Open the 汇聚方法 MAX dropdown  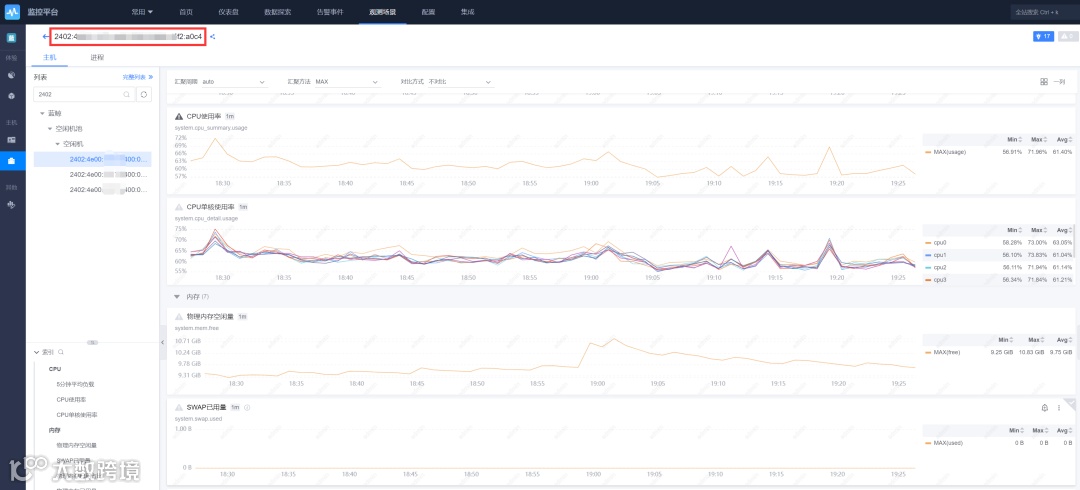[x=347, y=82]
